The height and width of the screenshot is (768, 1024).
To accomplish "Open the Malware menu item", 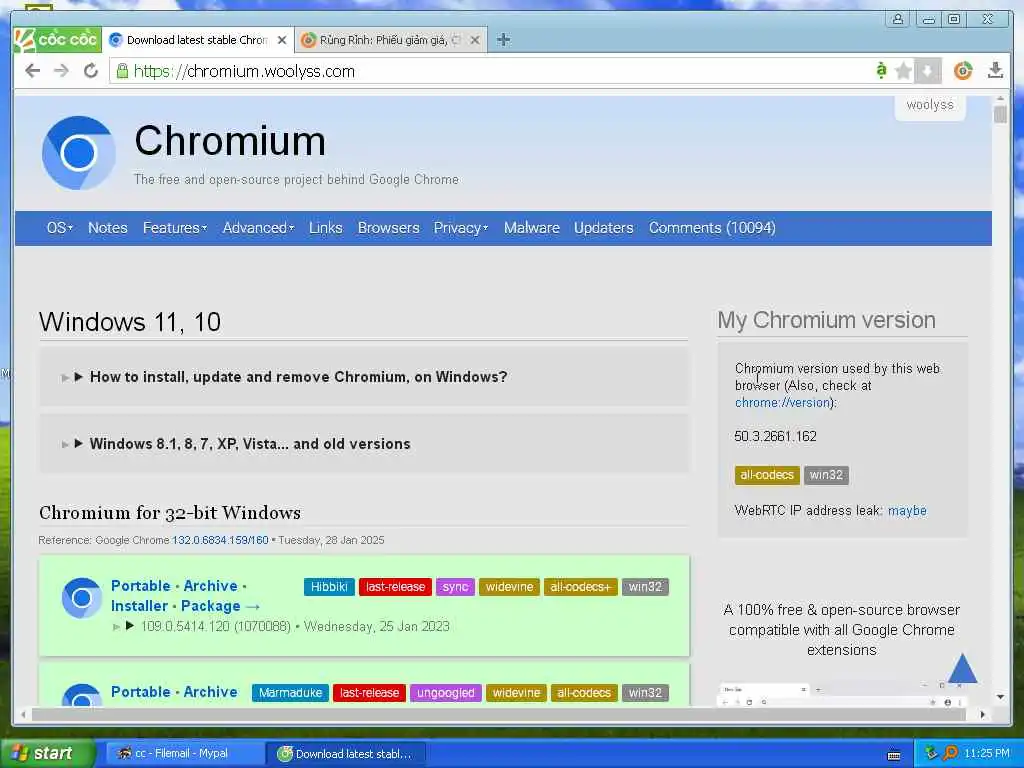I will (x=532, y=228).
